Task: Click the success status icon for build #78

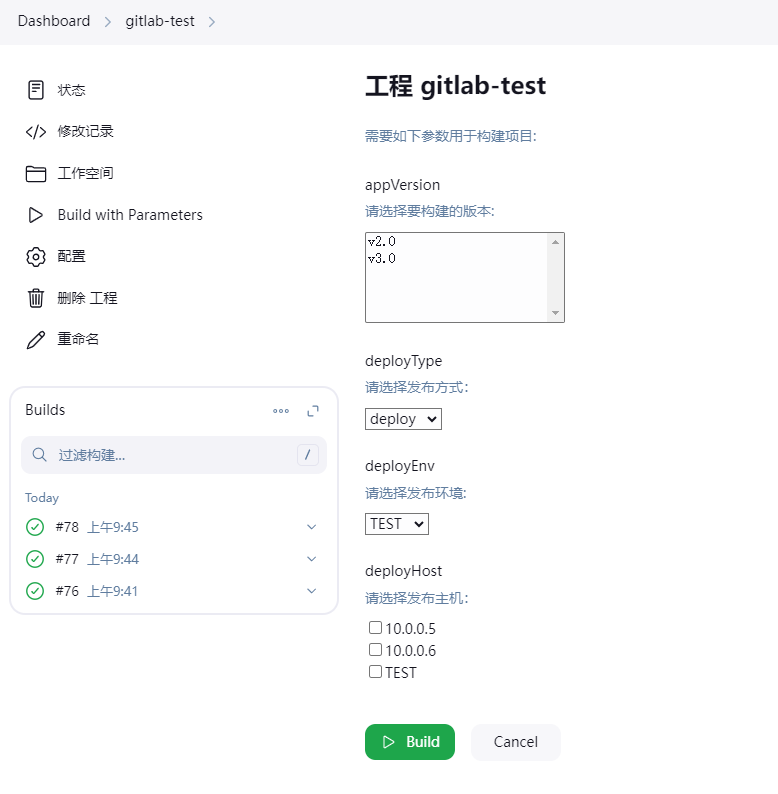Action: pos(35,527)
